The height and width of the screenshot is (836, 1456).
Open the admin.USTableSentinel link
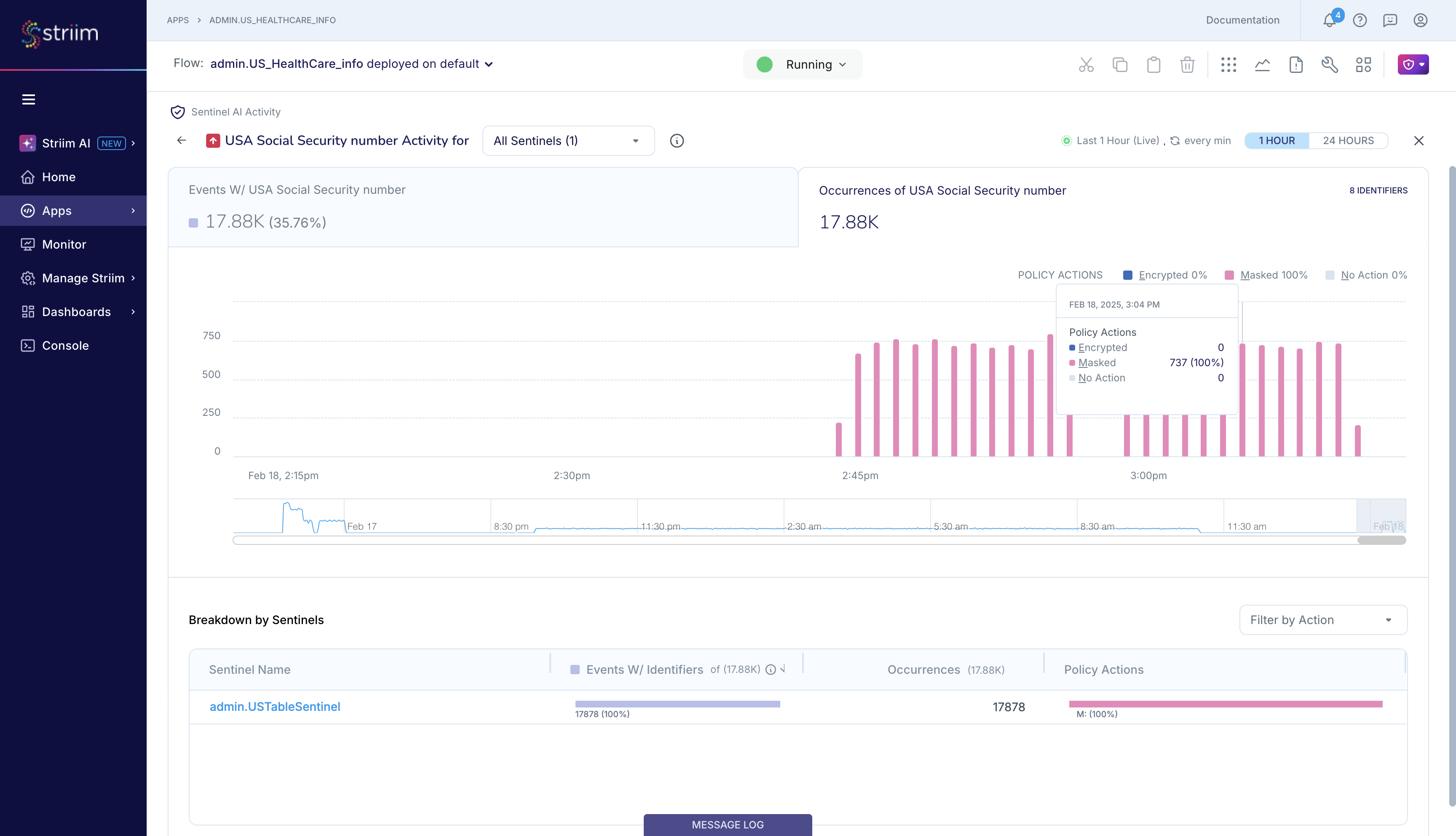pyautogui.click(x=275, y=707)
